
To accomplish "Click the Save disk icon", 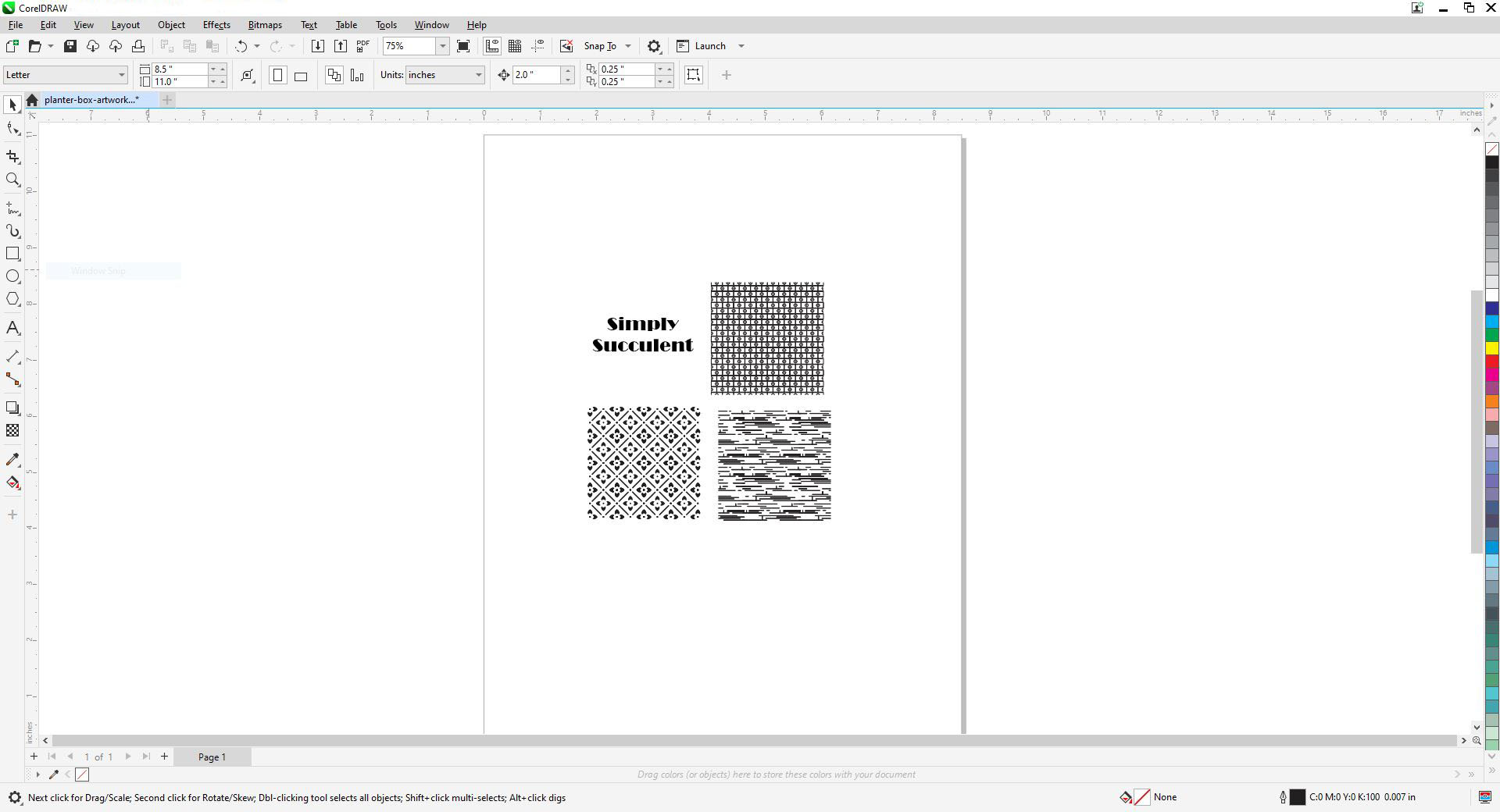I will (70, 46).
